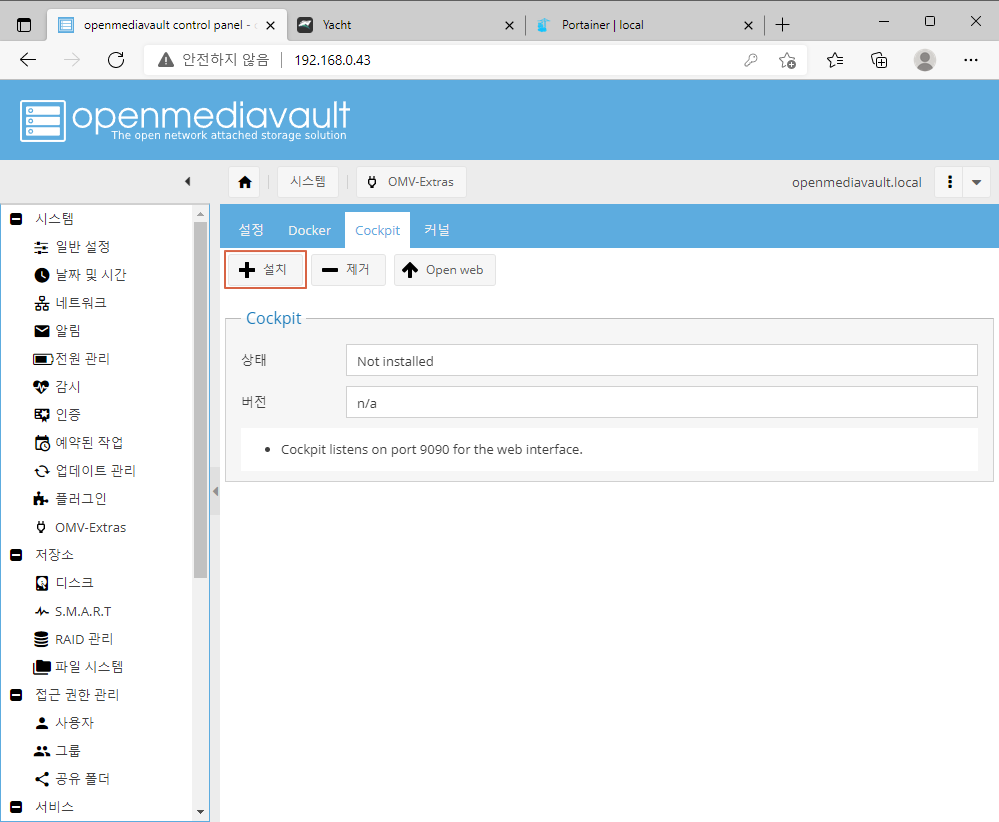999x822 pixels.
Task: Select the Cockpit tab
Action: coord(377,230)
